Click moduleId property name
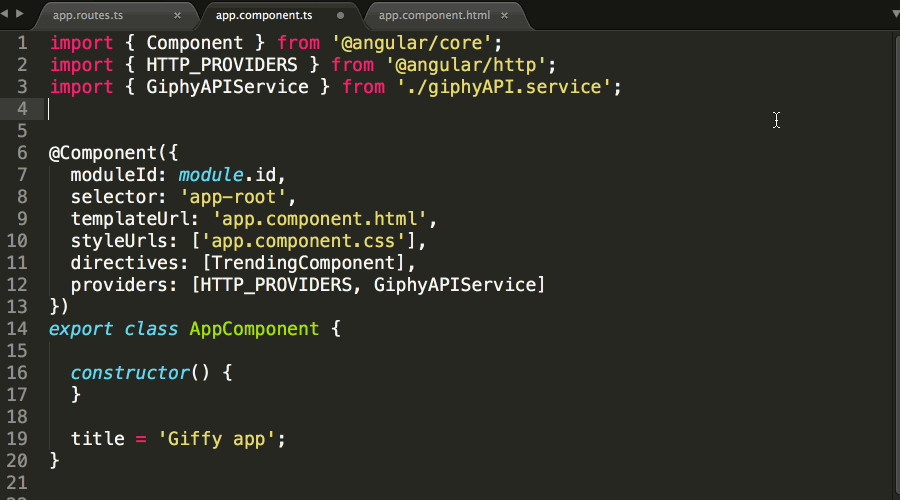900x500 pixels. pos(114,175)
